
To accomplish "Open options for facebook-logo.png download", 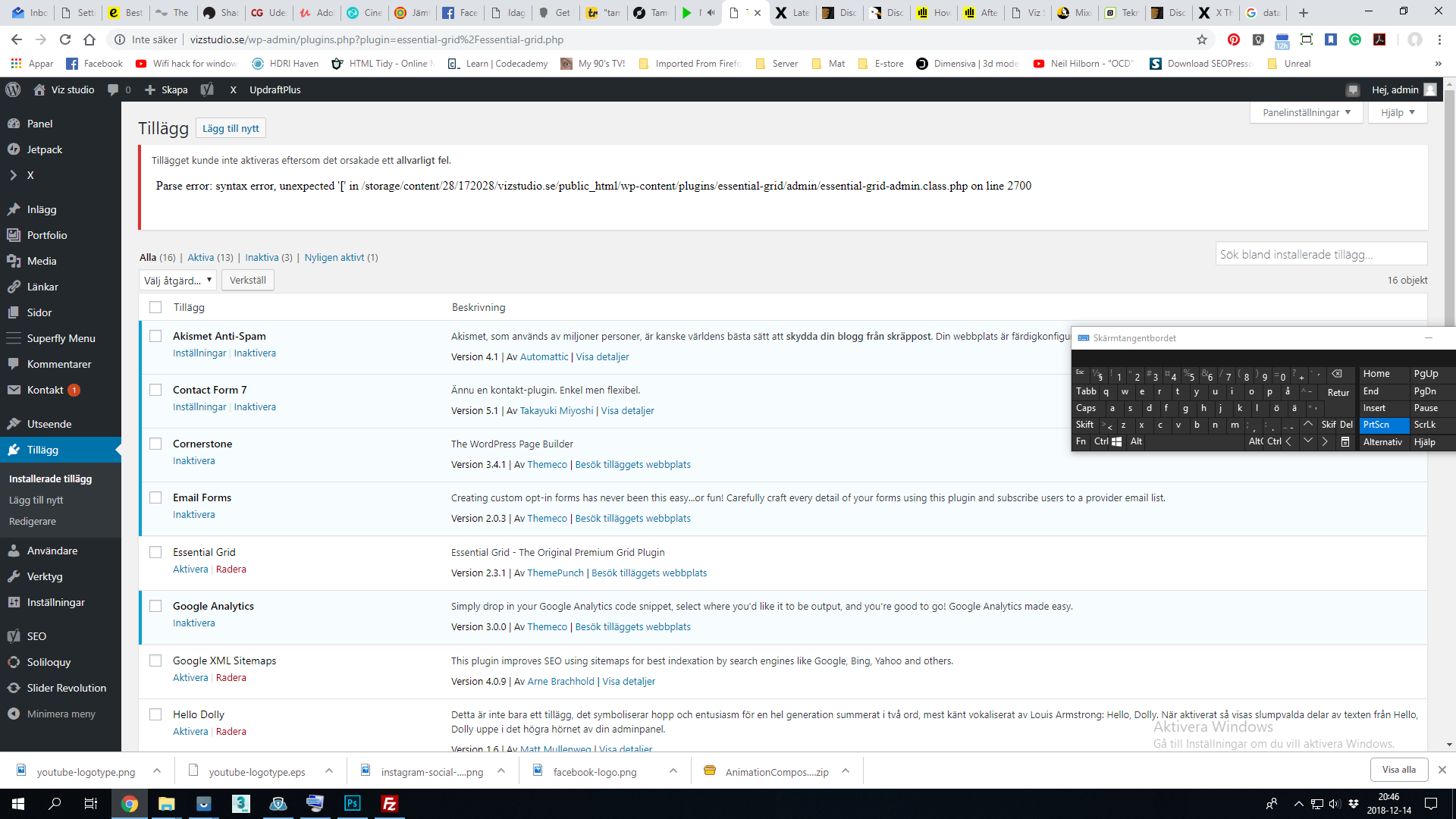I will pos(673,771).
